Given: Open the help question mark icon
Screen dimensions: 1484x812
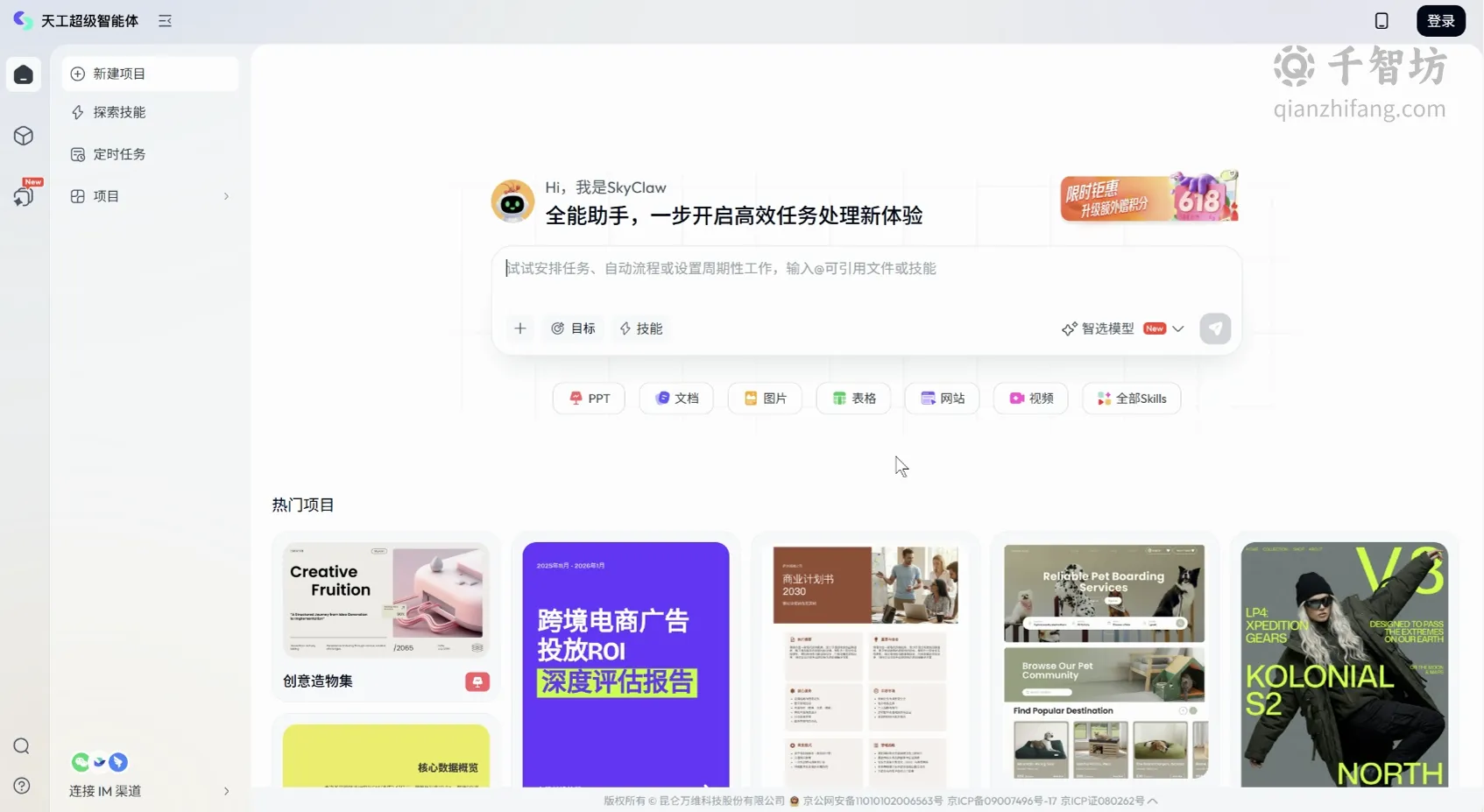Looking at the screenshot, I should (22, 786).
